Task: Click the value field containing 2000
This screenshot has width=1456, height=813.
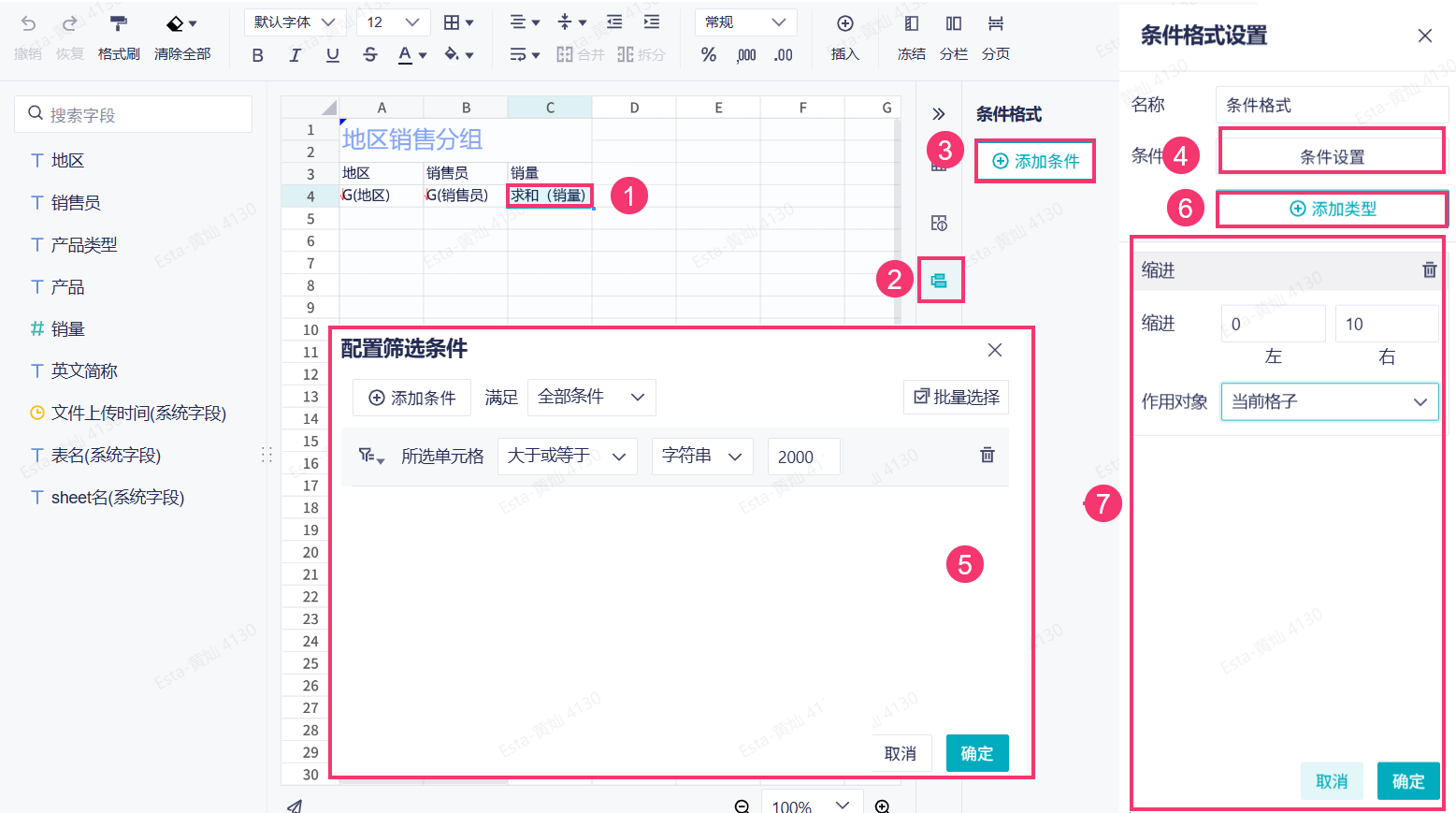Action: tap(803, 457)
